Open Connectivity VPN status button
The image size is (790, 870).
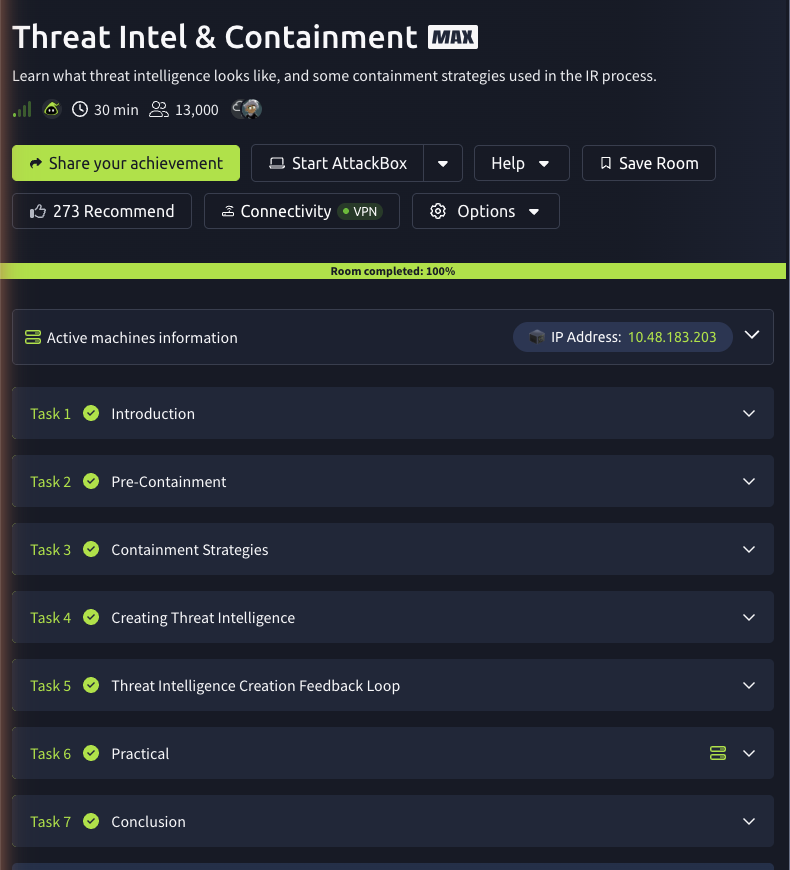302,211
